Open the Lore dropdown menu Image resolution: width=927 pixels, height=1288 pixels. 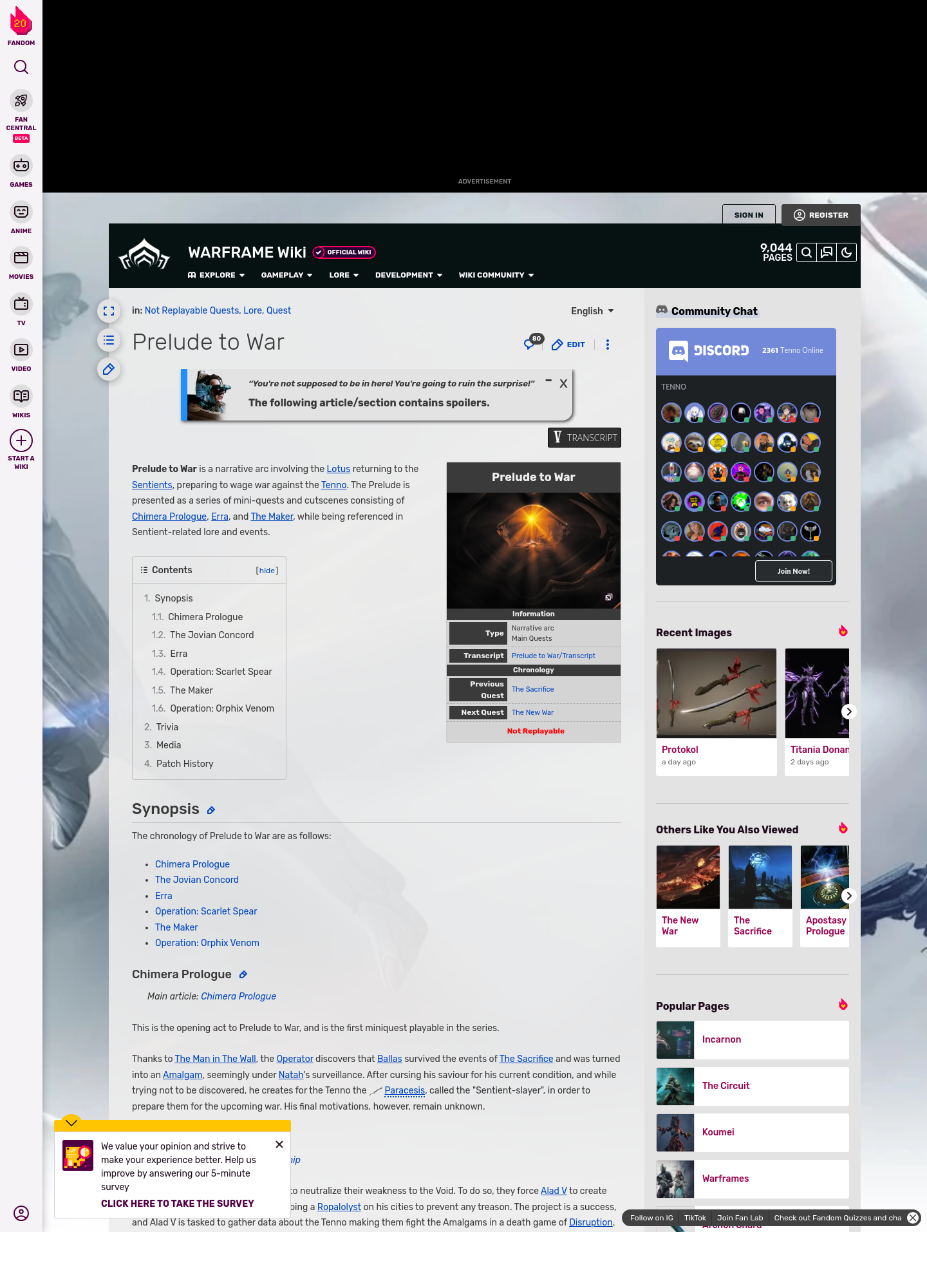coord(344,275)
